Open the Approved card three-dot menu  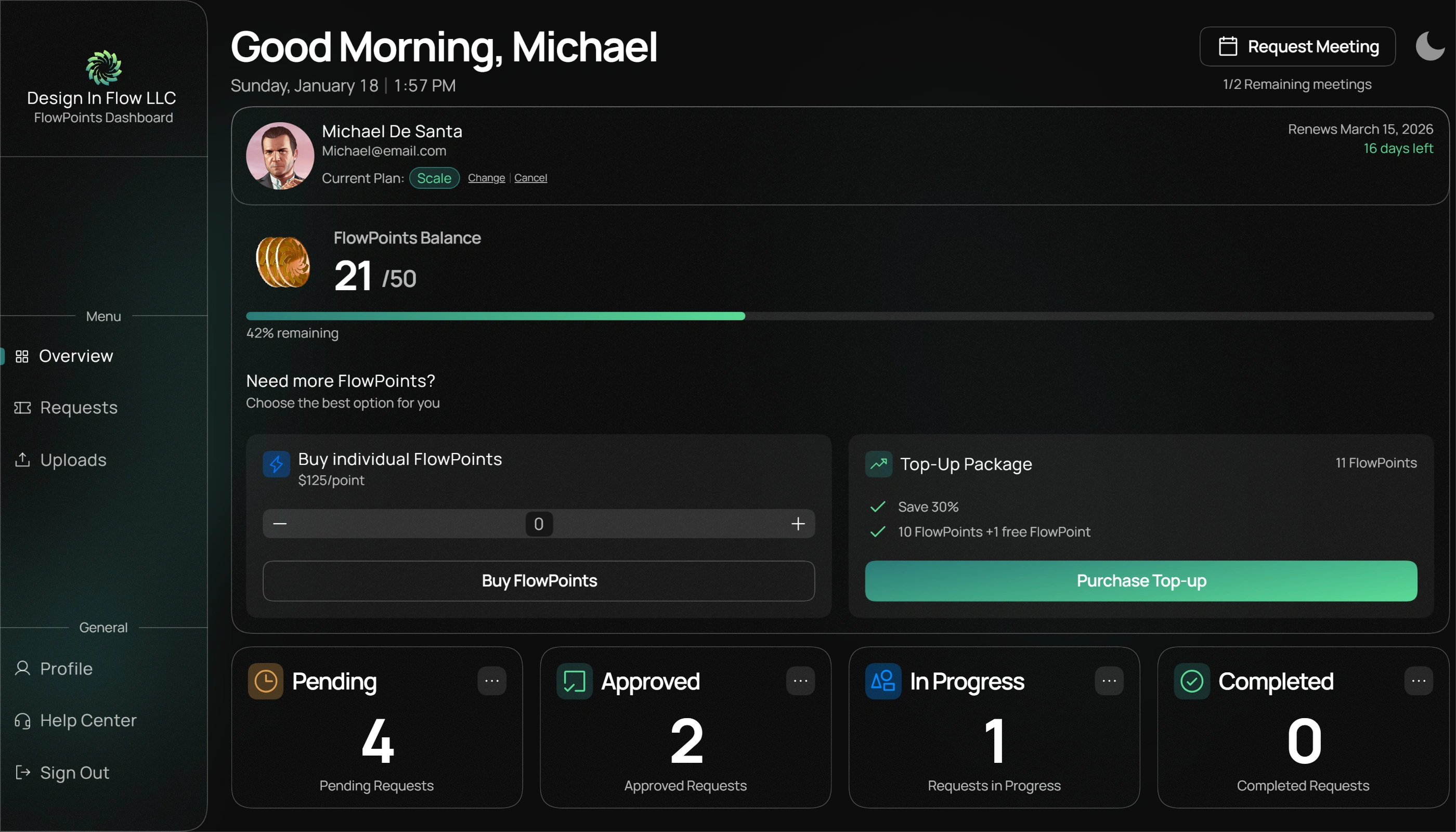(x=800, y=681)
